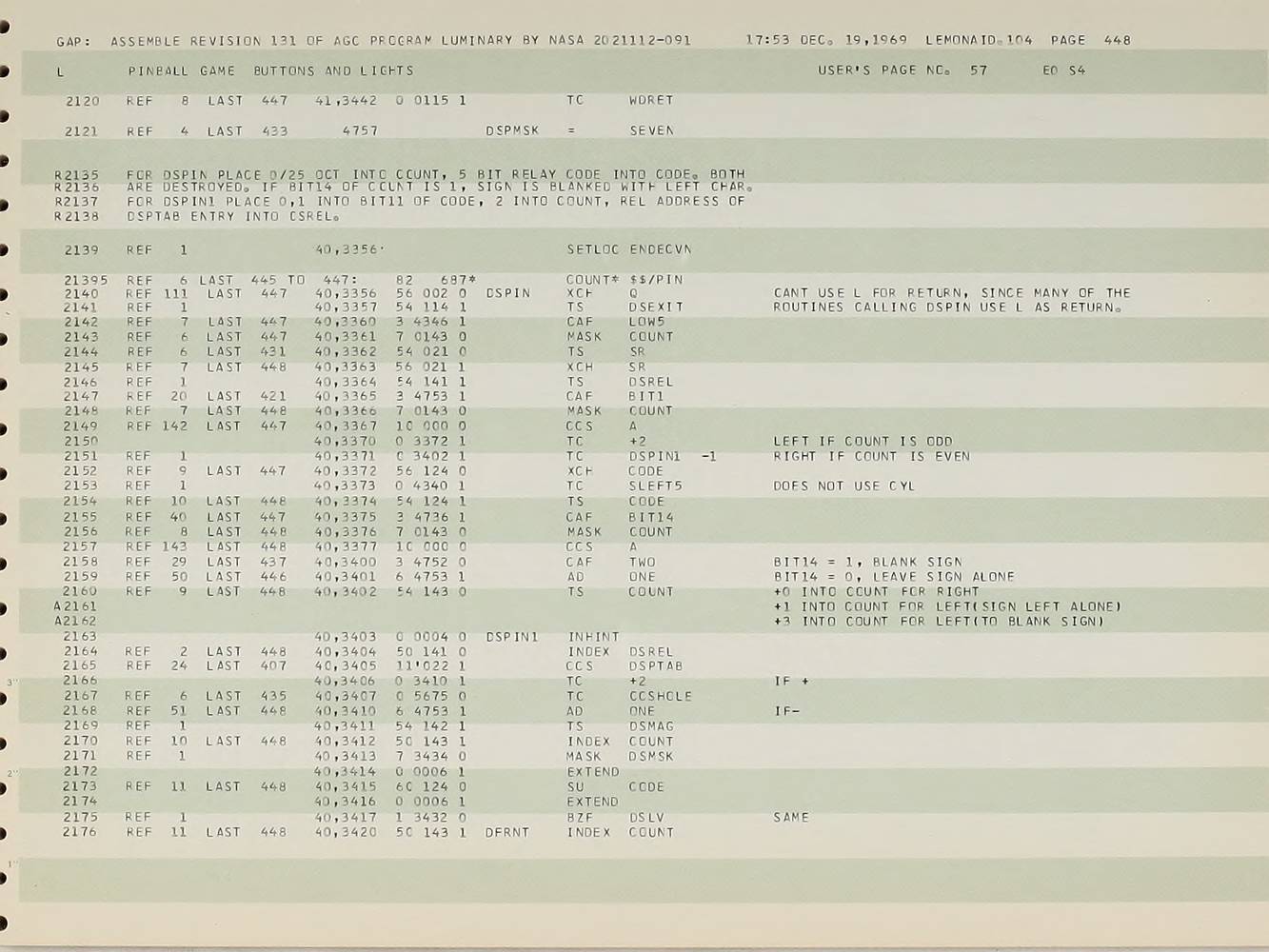This screenshot has width=1269, height=952.
Task: Click the 'PAGE 448' header text
Action: pos(1091,40)
